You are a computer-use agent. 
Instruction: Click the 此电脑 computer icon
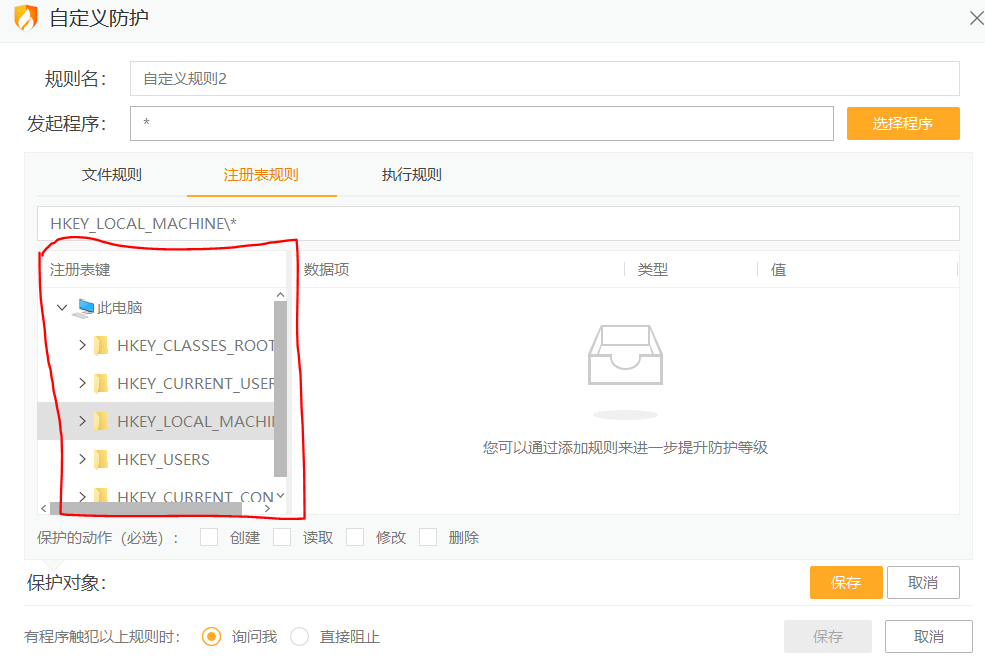(x=84, y=308)
